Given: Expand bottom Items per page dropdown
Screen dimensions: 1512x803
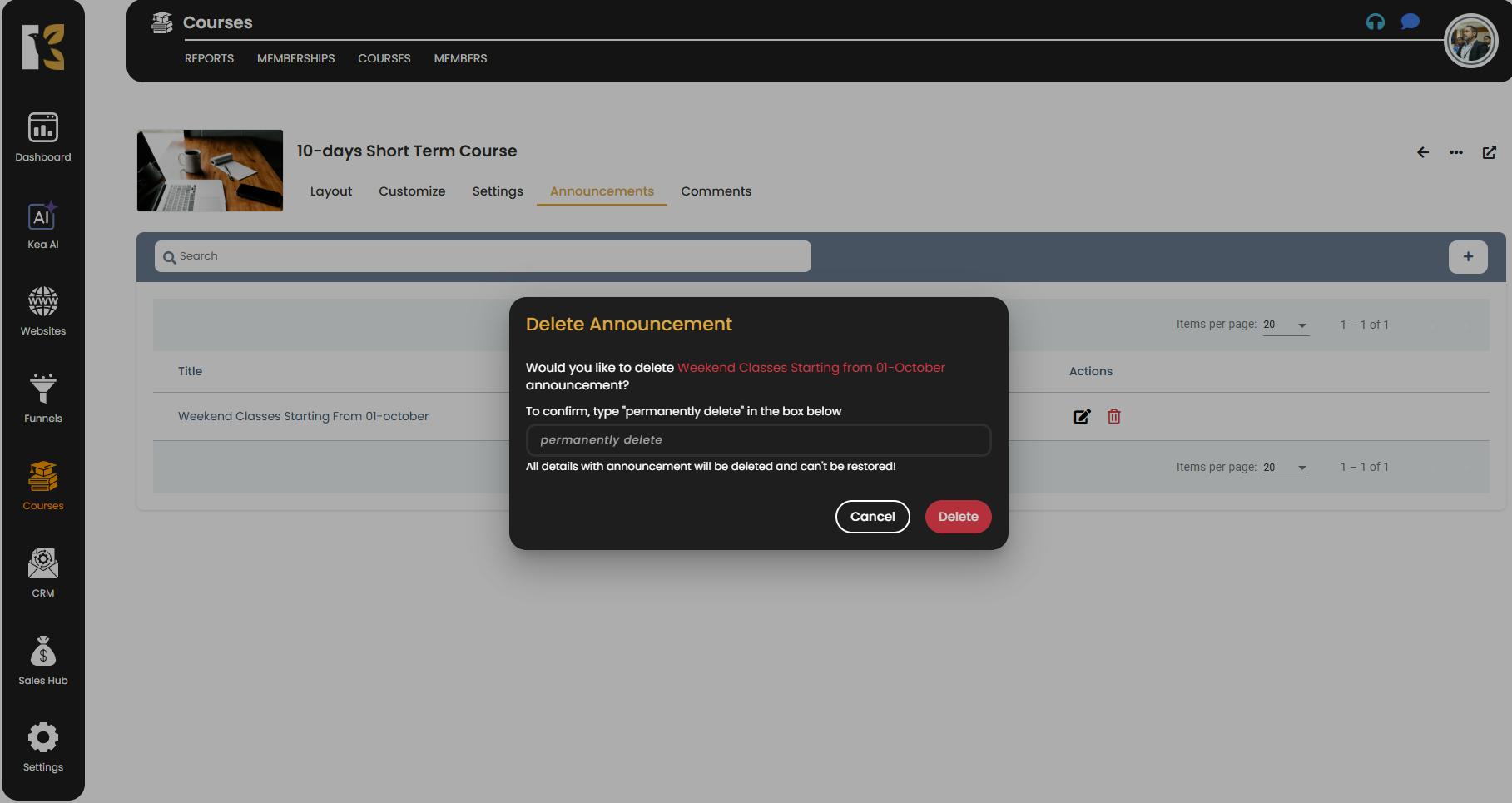Looking at the screenshot, I should click(x=1286, y=468).
